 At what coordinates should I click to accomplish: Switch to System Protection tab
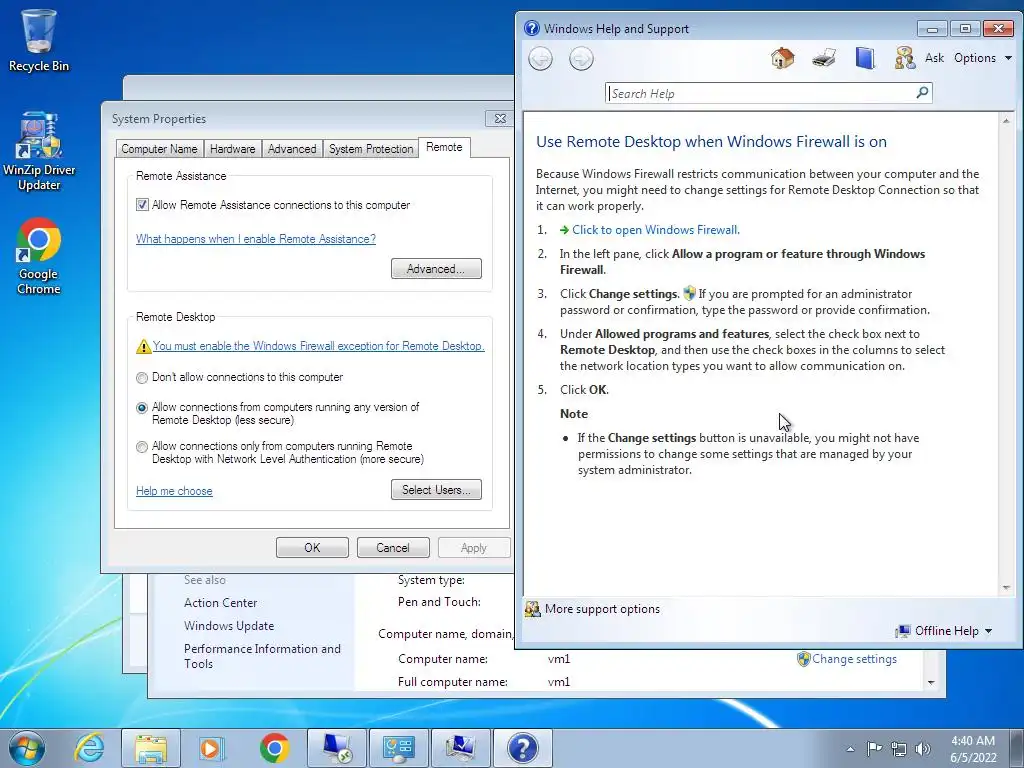[371, 149]
